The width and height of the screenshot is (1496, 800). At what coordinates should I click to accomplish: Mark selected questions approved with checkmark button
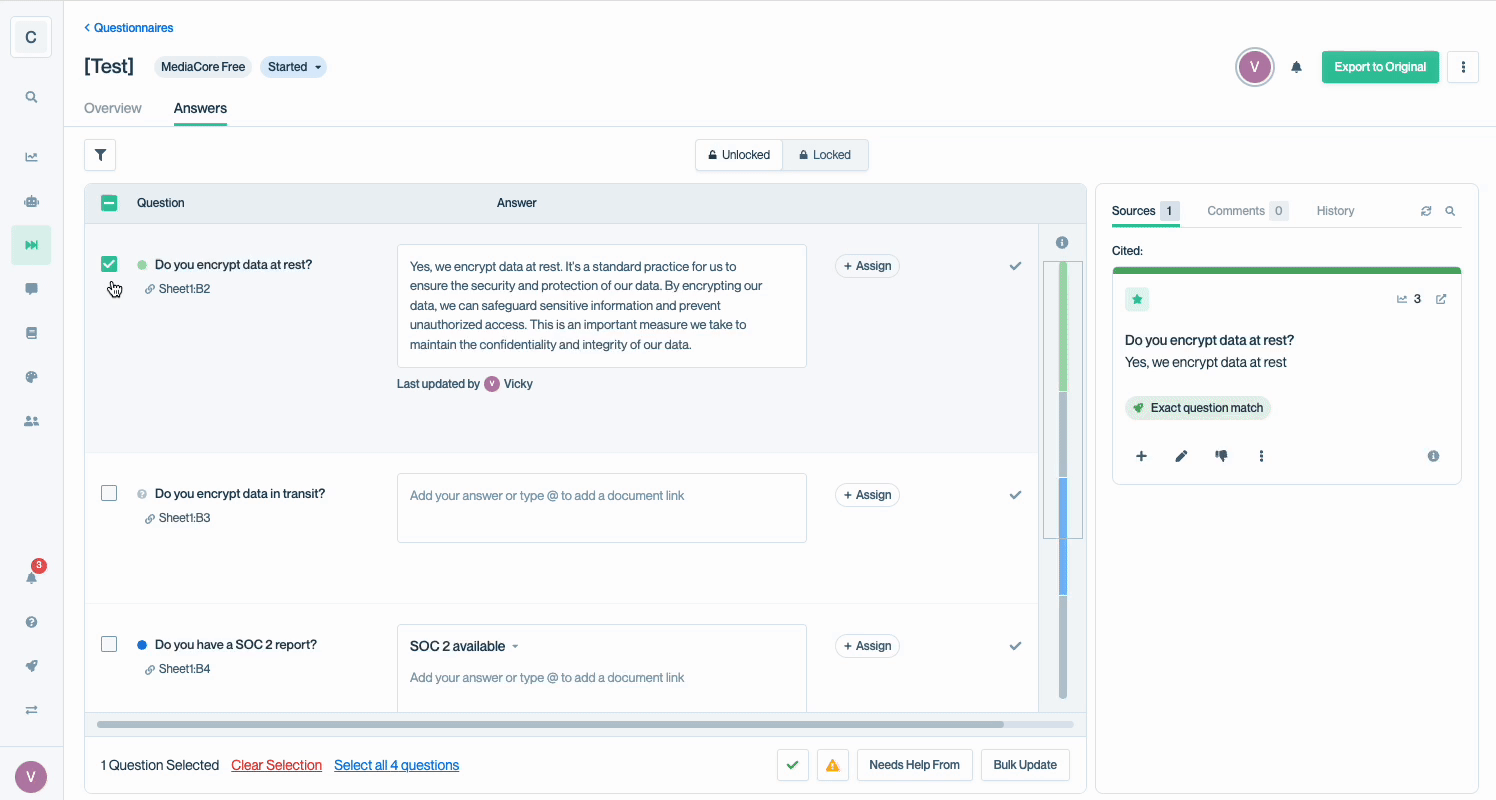click(792, 765)
